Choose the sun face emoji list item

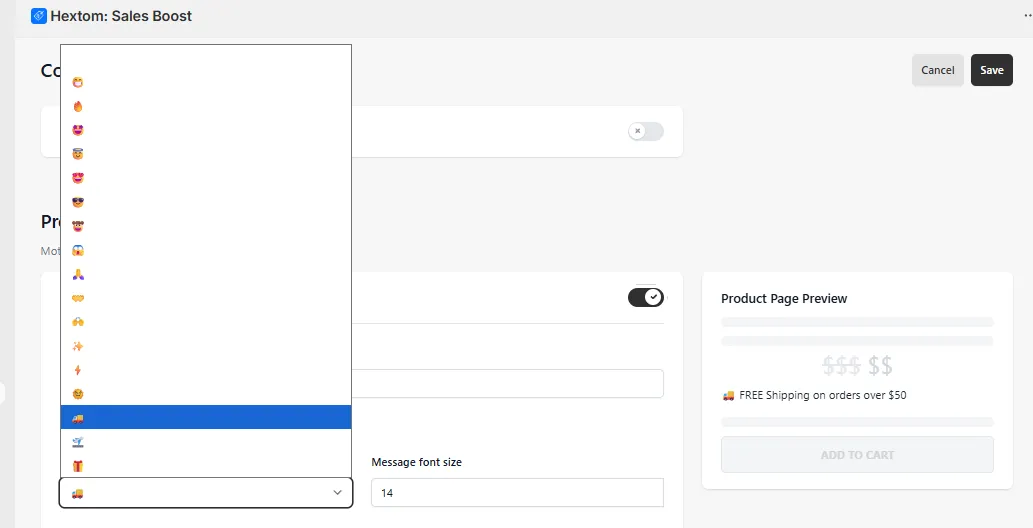(206, 394)
